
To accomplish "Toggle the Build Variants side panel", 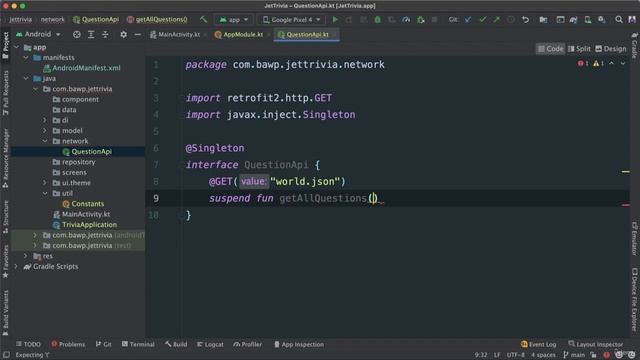I will point(6,313).
